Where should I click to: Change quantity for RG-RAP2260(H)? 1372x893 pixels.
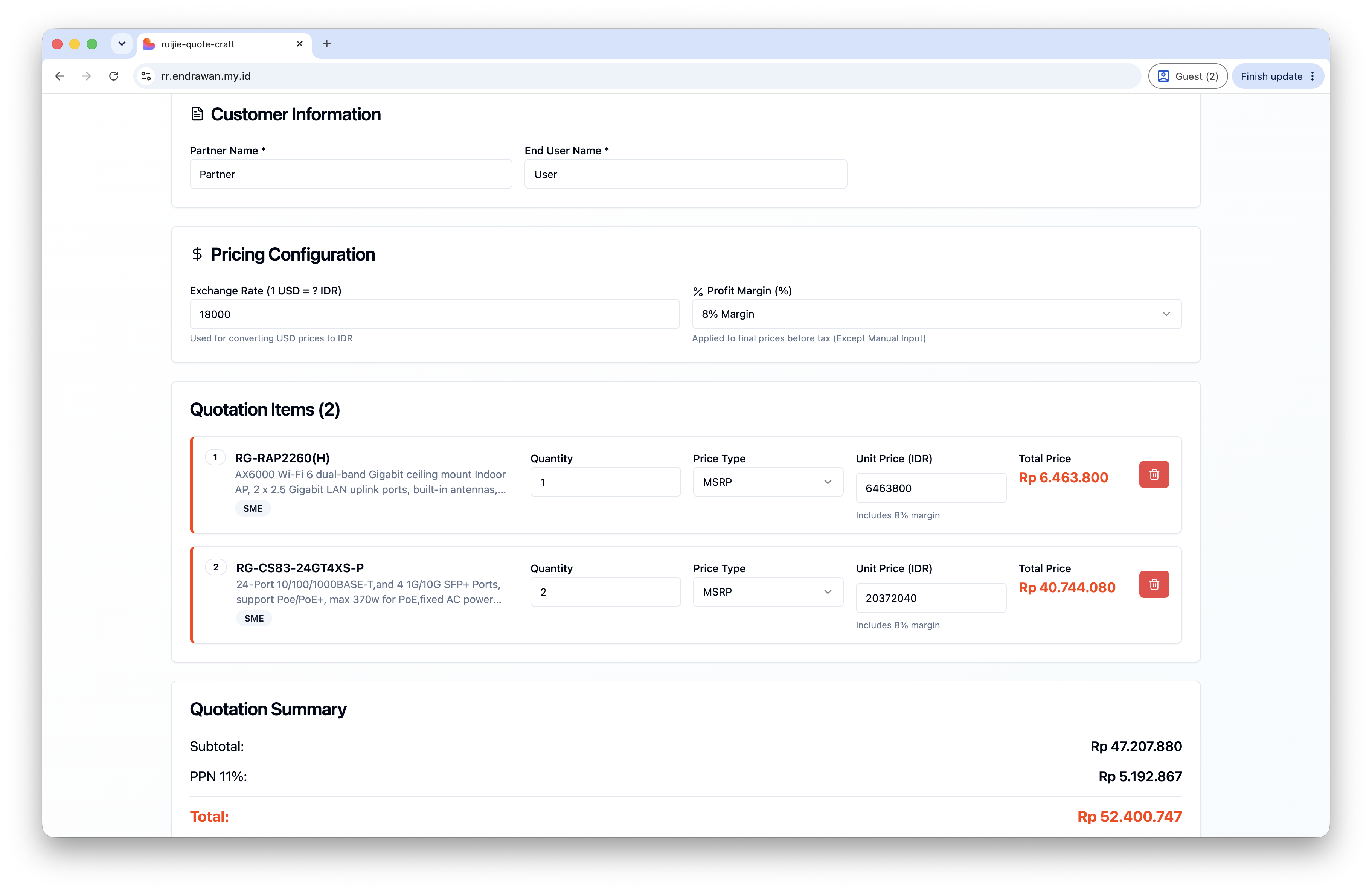pos(605,482)
